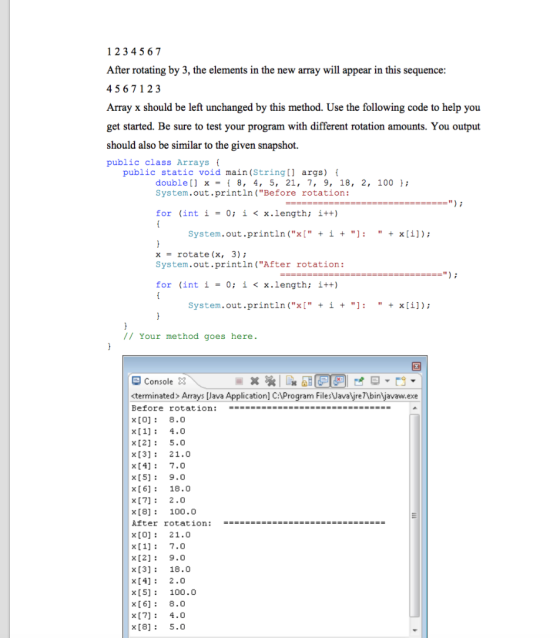Click 'After rotating by 3' sentence

click(276, 70)
